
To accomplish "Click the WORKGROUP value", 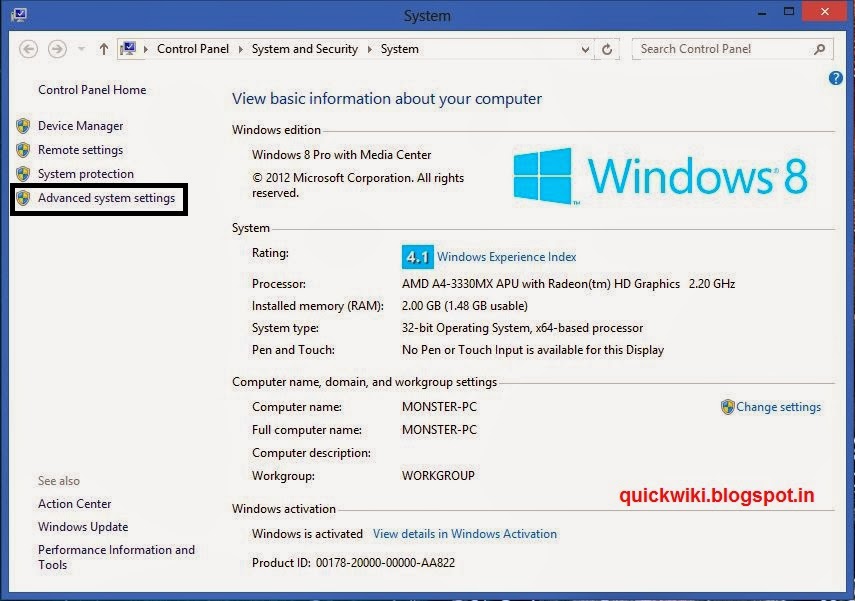I will tap(438, 476).
